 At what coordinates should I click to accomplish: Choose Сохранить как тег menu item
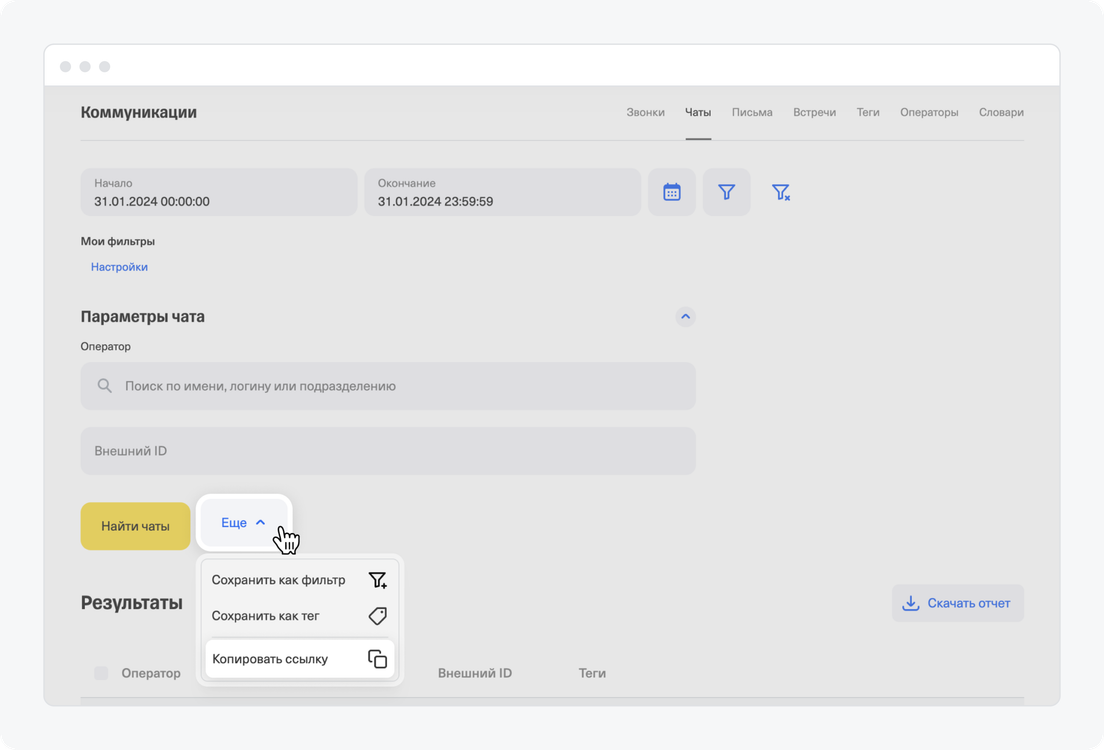tap(300, 615)
